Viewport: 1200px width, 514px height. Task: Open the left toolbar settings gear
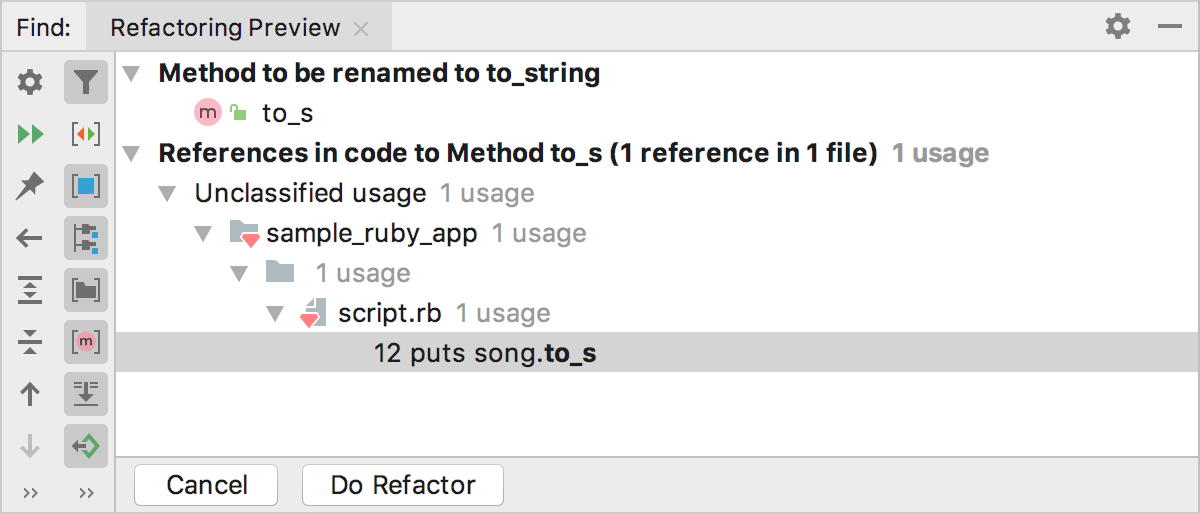(31, 82)
